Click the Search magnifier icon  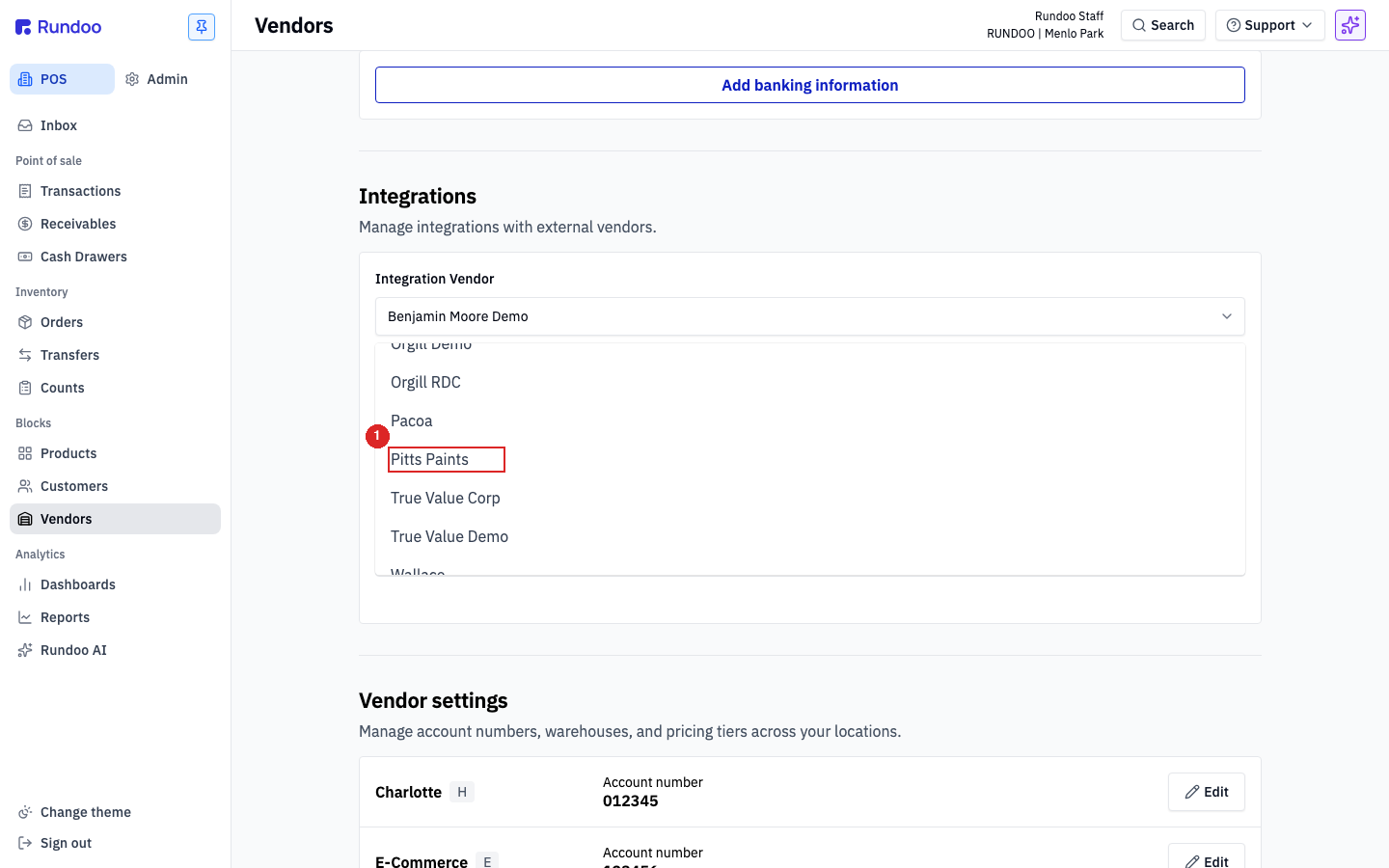[1139, 25]
